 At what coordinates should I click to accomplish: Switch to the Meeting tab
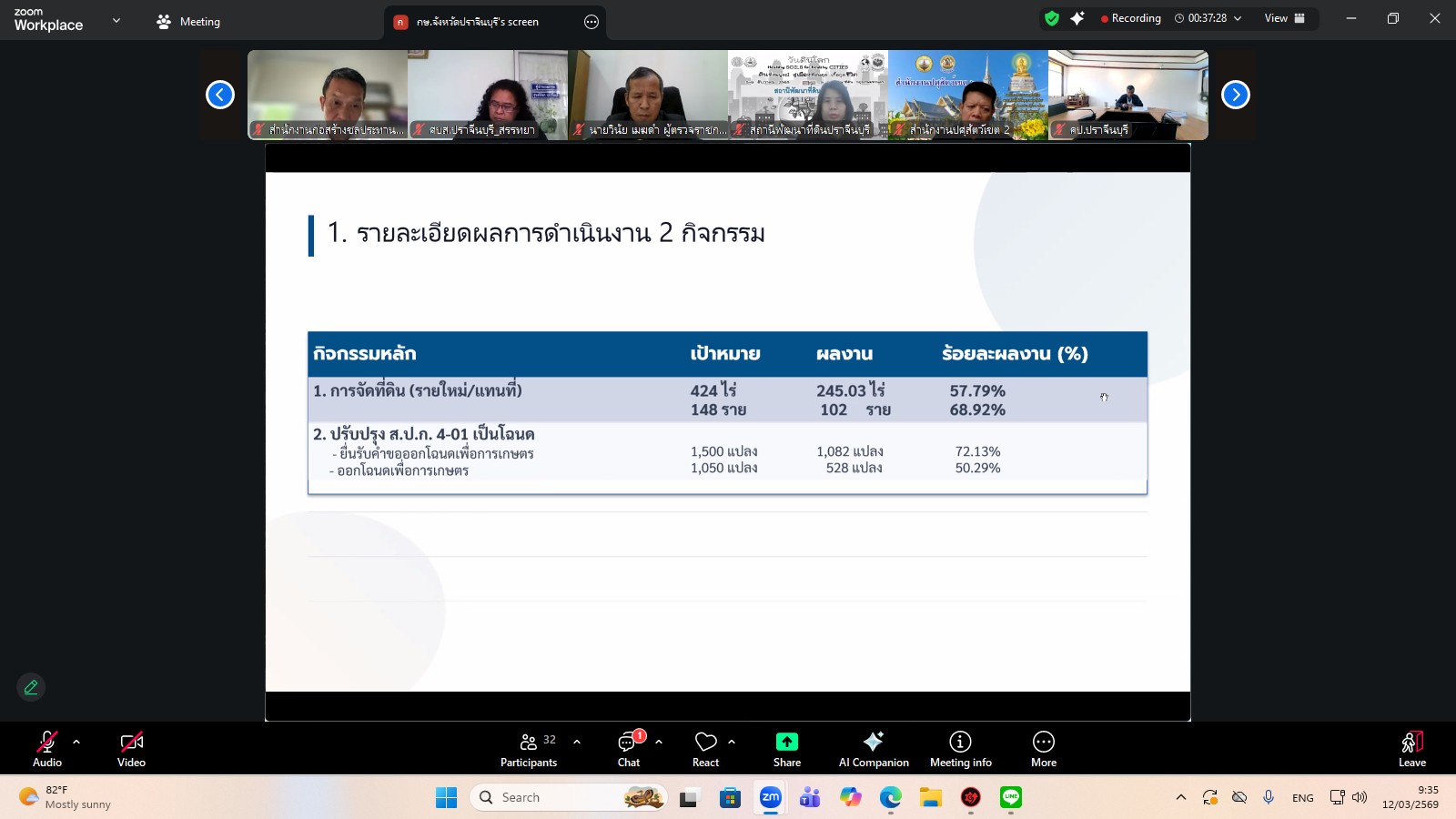(x=189, y=22)
